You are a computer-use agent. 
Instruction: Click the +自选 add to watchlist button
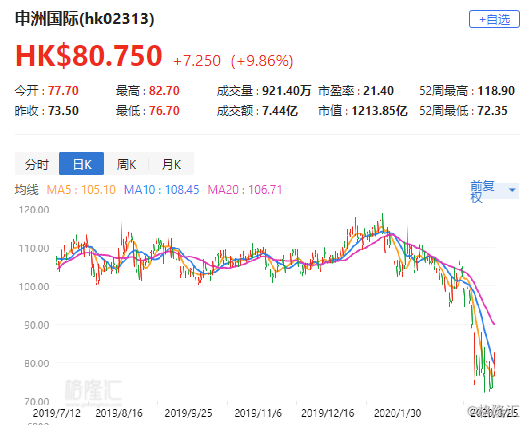(x=494, y=19)
